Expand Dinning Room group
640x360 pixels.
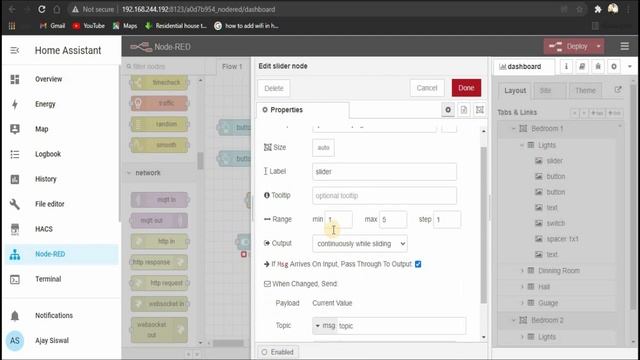[x=522, y=271]
